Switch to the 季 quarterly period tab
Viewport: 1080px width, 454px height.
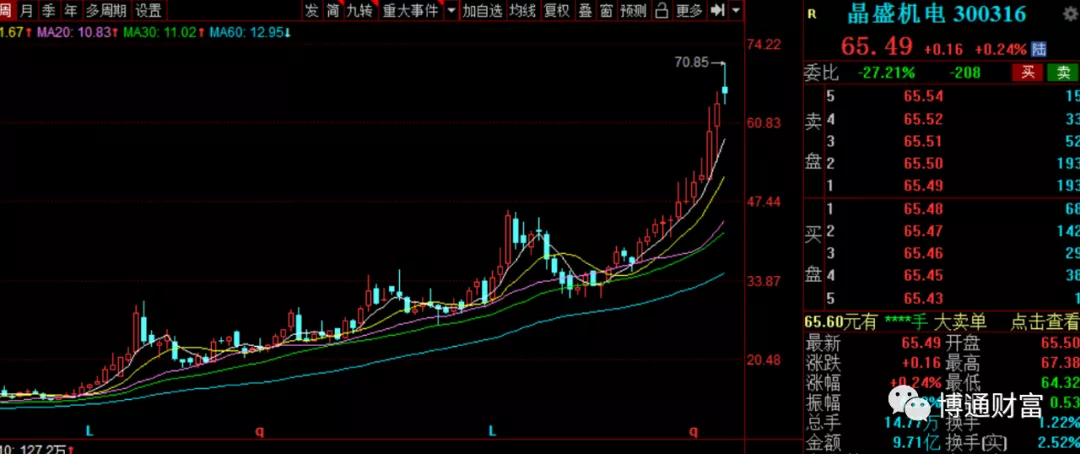48,10
